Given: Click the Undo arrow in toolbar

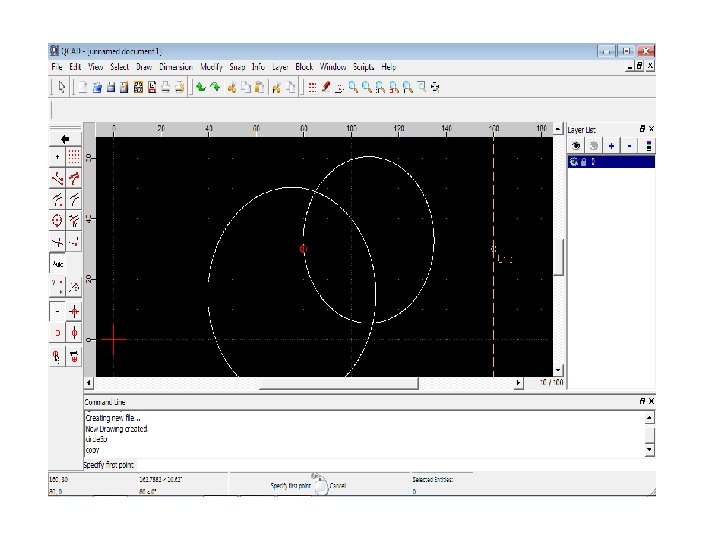Looking at the screenshot, I should click(x=200, y=87).
